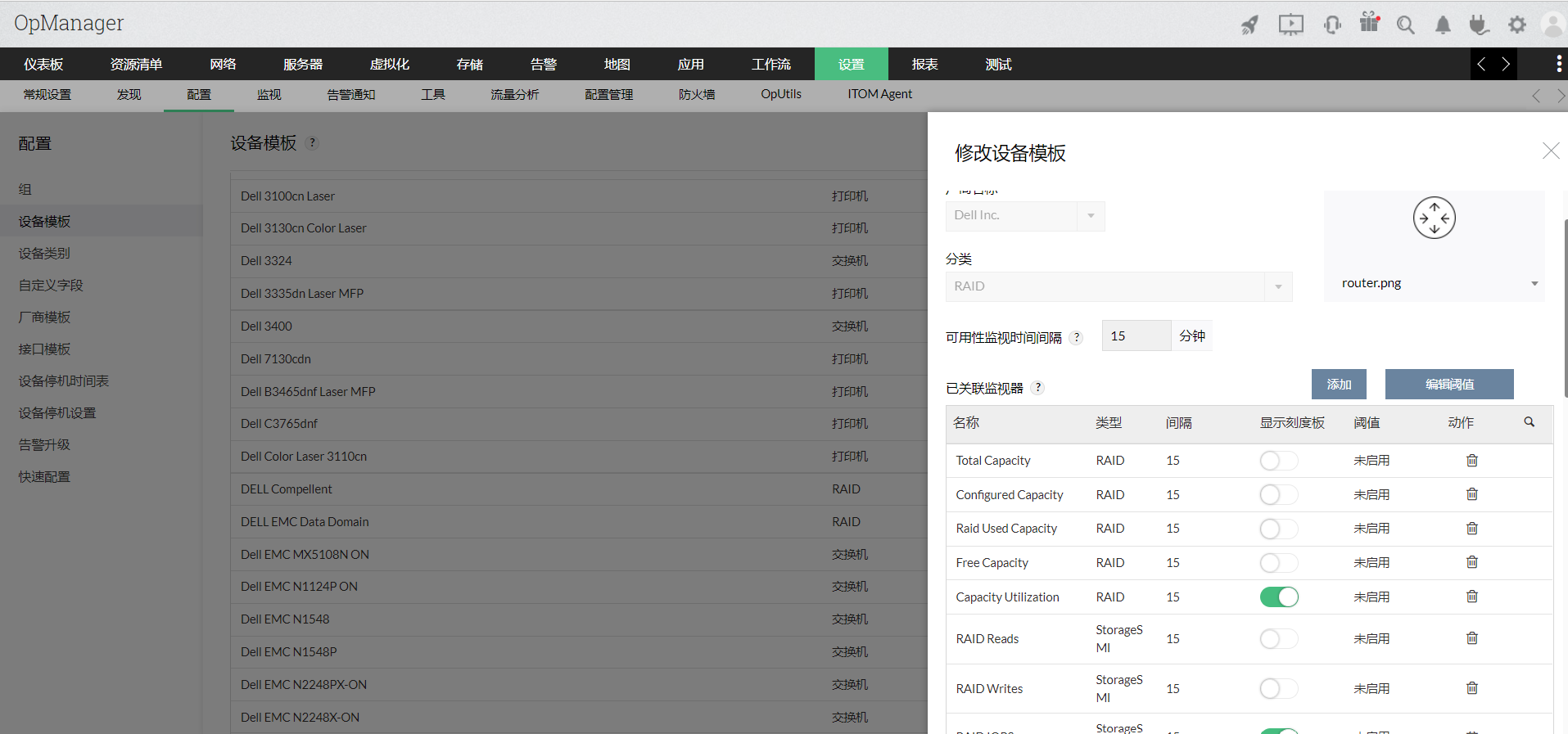
Task: Open the gear settings icon
Action: point(1517,25)
